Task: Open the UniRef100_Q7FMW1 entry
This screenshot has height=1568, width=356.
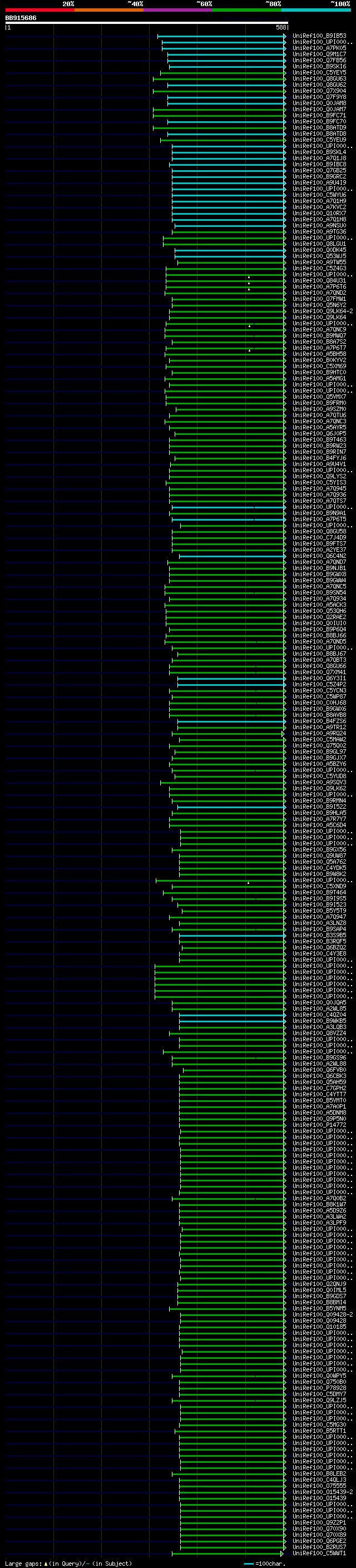Action: pyautogui.click(x=319, y=299)
